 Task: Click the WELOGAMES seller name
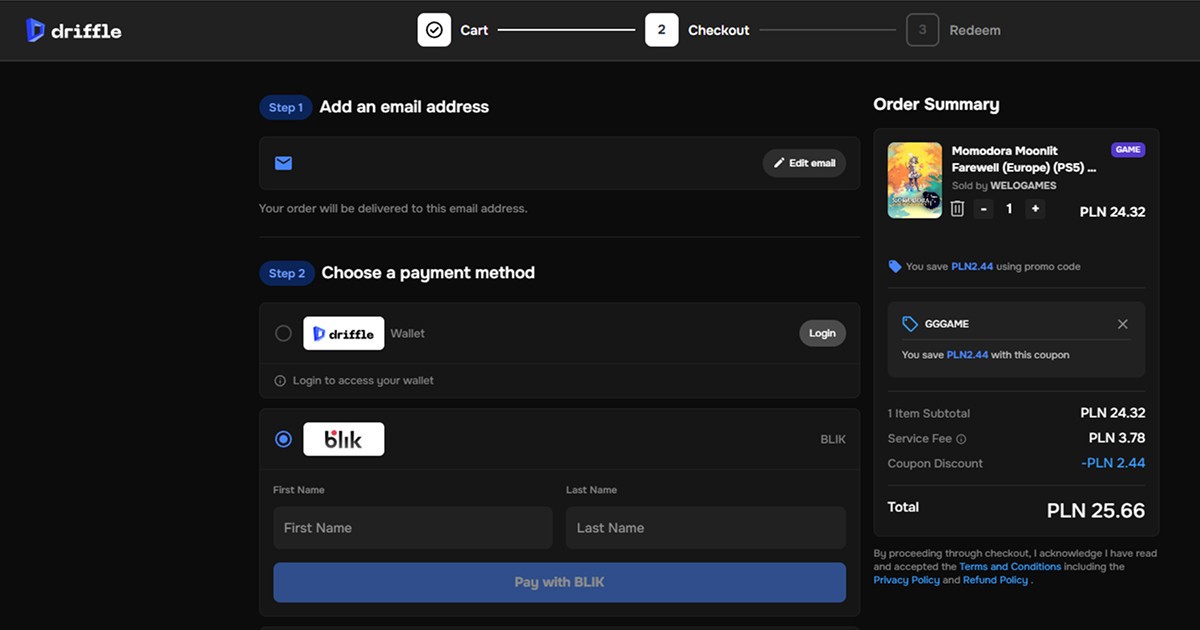[1023, 186]
